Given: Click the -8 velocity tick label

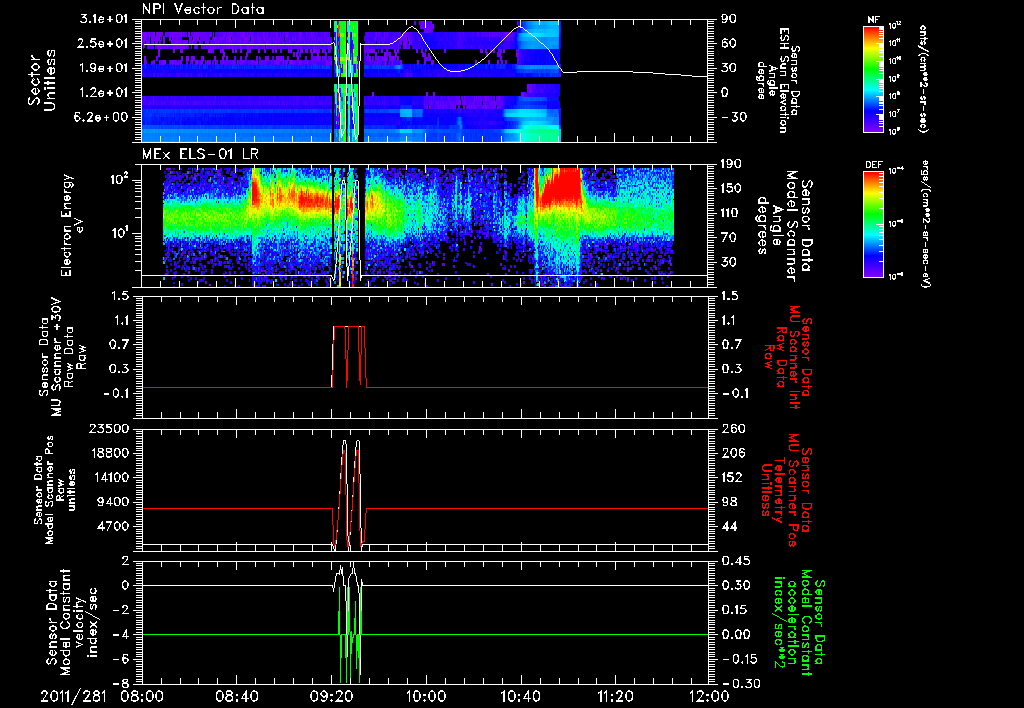Looking at the screenshot, I should pos(121,683).
